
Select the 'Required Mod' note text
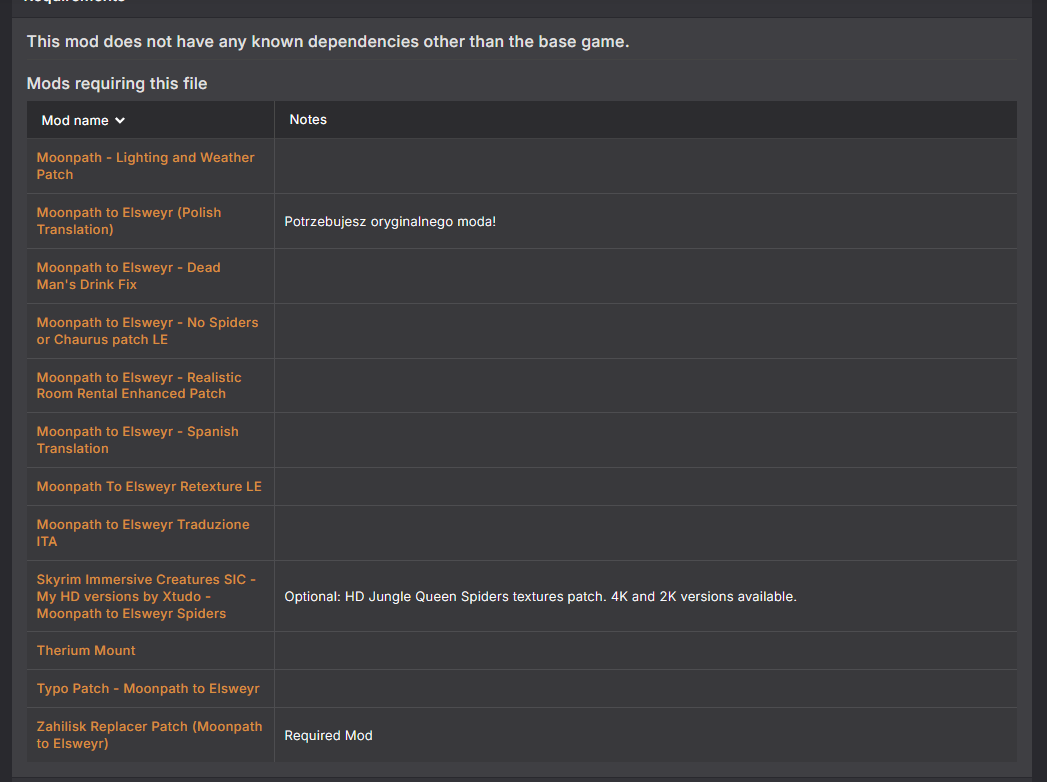[329, 735]
